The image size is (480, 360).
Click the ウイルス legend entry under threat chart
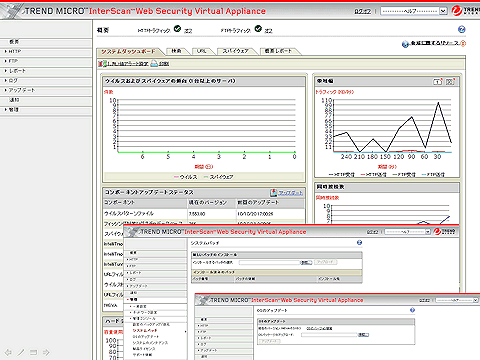185,177
